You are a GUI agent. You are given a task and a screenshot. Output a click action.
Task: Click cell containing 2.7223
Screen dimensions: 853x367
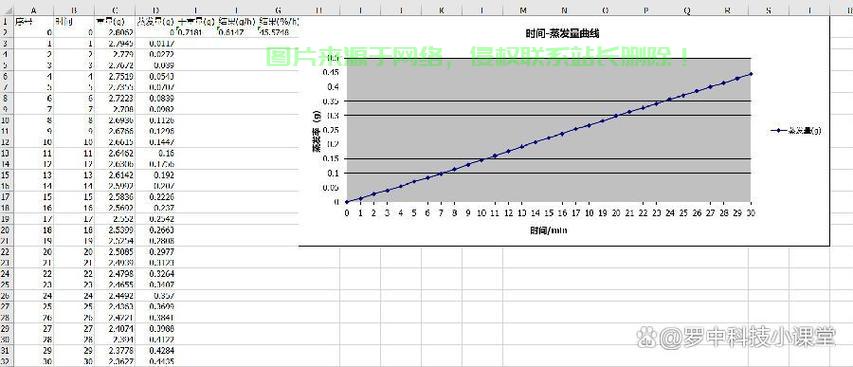point(115,98)
